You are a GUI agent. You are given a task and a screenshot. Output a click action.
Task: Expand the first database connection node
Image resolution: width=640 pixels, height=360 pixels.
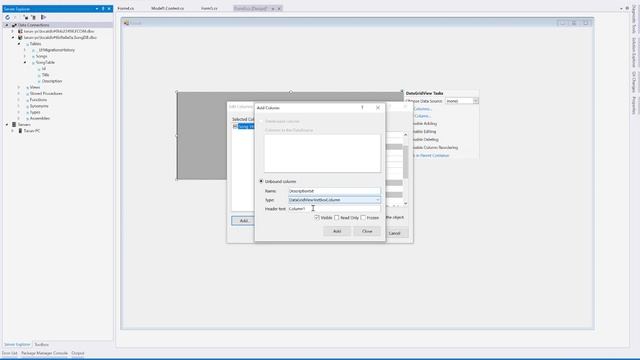[13, 31]
